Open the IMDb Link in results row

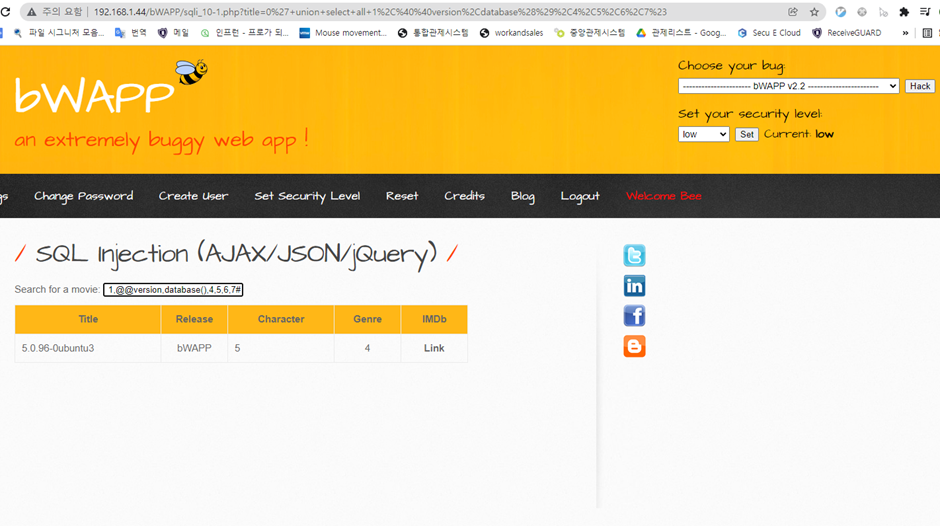pyautogui.click(x=434, y=348)
